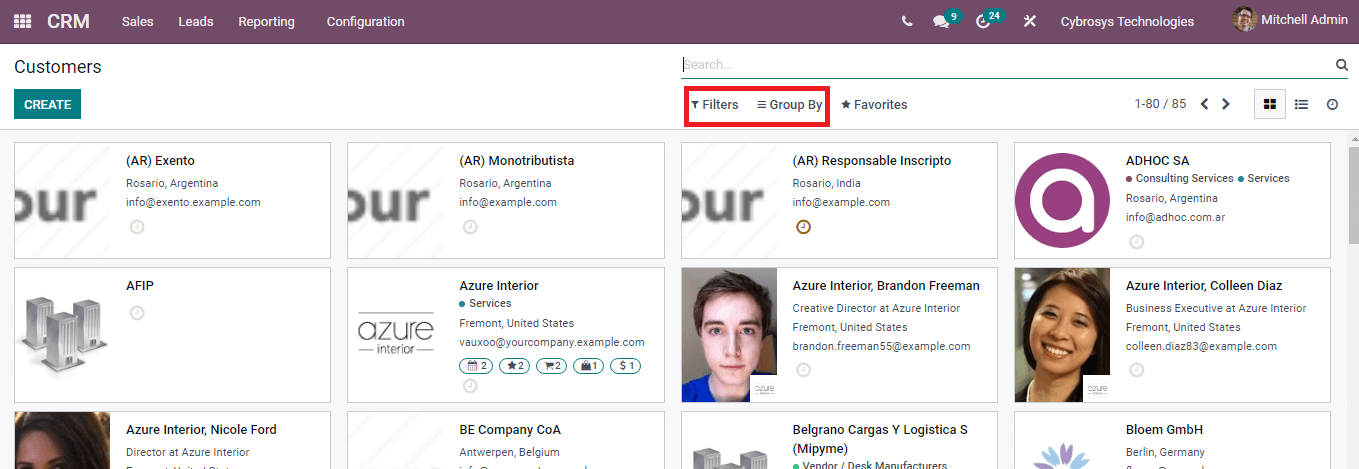Click info@exento.example.com email text

coord(193,202)
